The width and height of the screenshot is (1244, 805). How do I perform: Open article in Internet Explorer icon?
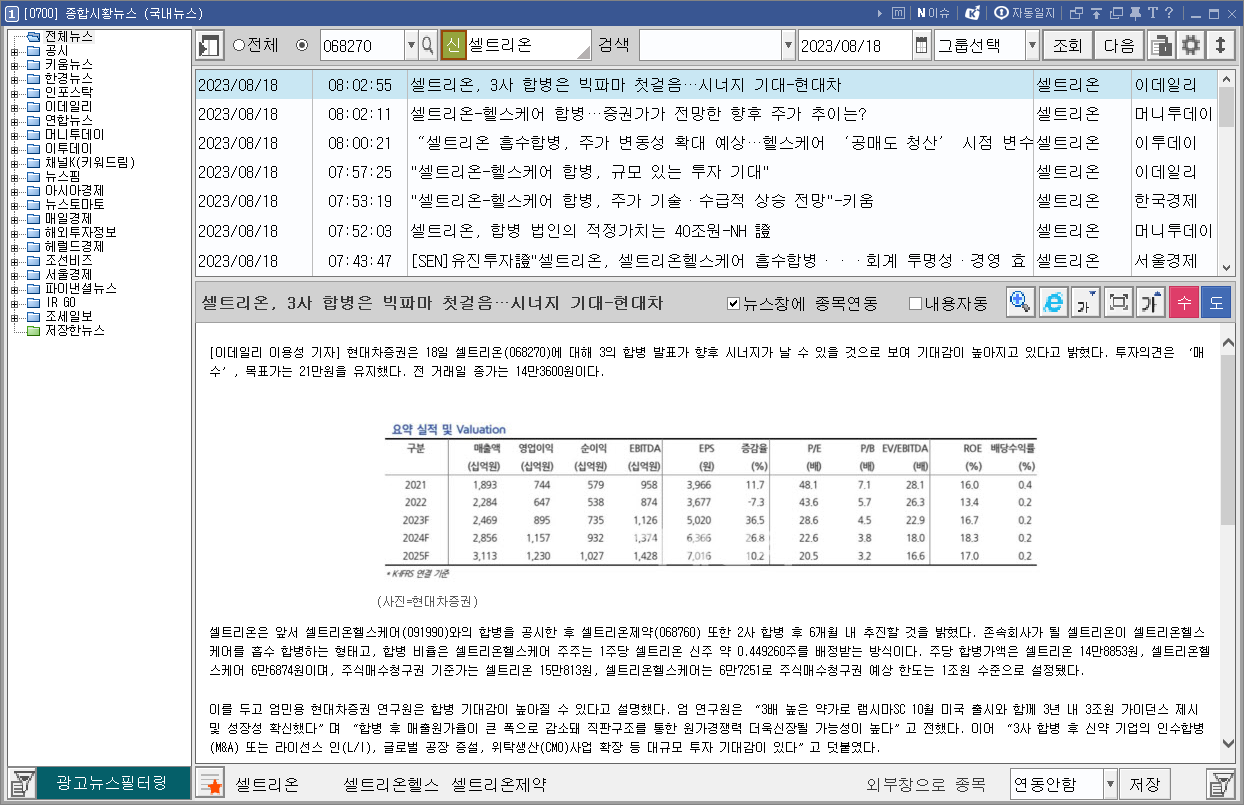click(x=1053, y=302)
